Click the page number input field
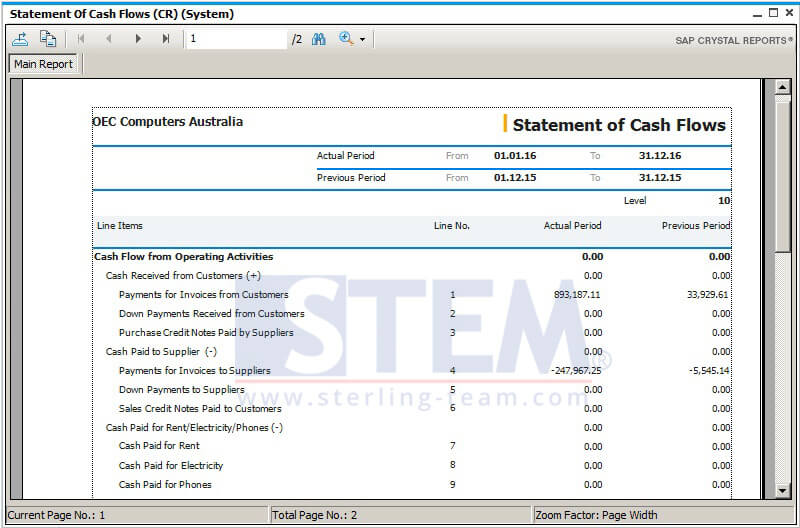The width and height of the screenshot is (800, 528). click(x=237, y=39)
